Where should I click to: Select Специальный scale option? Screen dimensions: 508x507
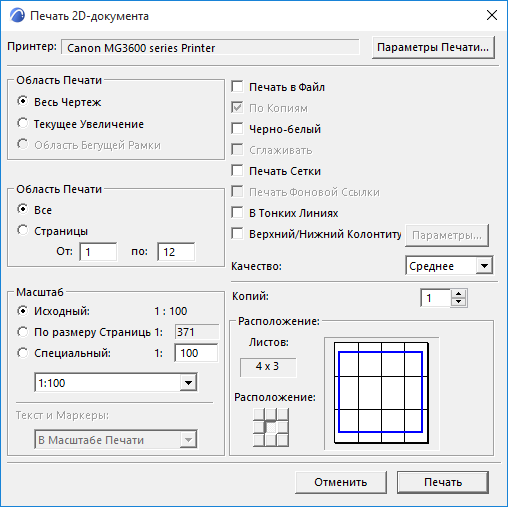22,353
